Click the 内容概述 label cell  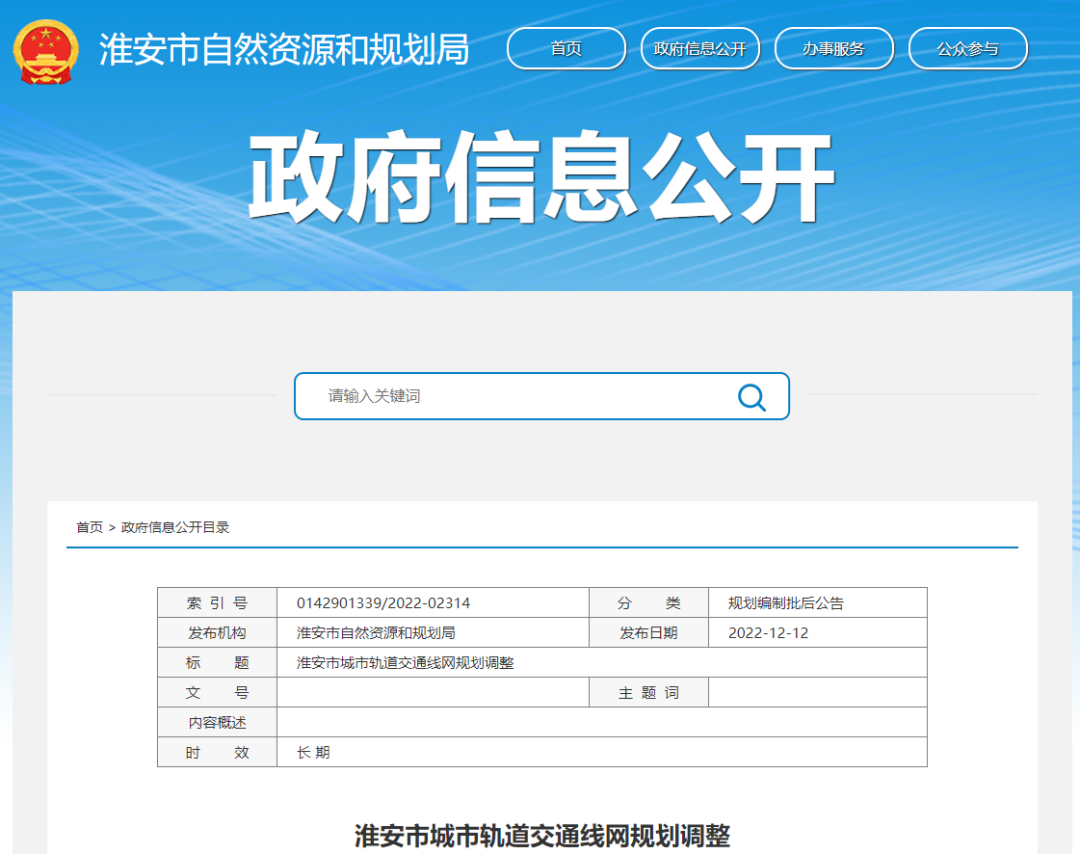[x=217, y=722]
